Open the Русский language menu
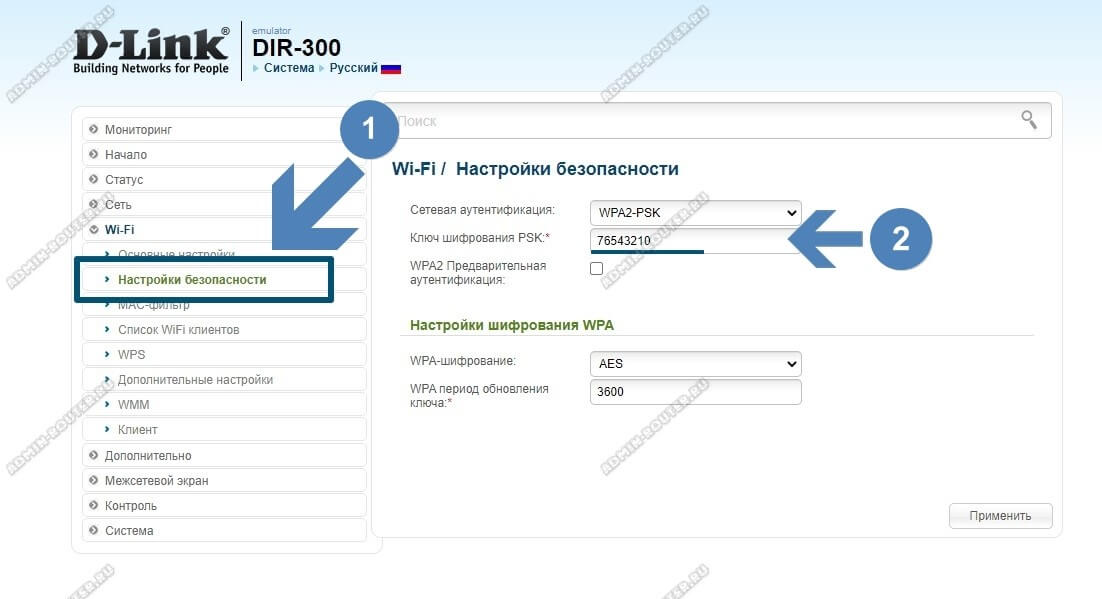Viewport: 1102px width, 599px height. (x=353, y=68)
